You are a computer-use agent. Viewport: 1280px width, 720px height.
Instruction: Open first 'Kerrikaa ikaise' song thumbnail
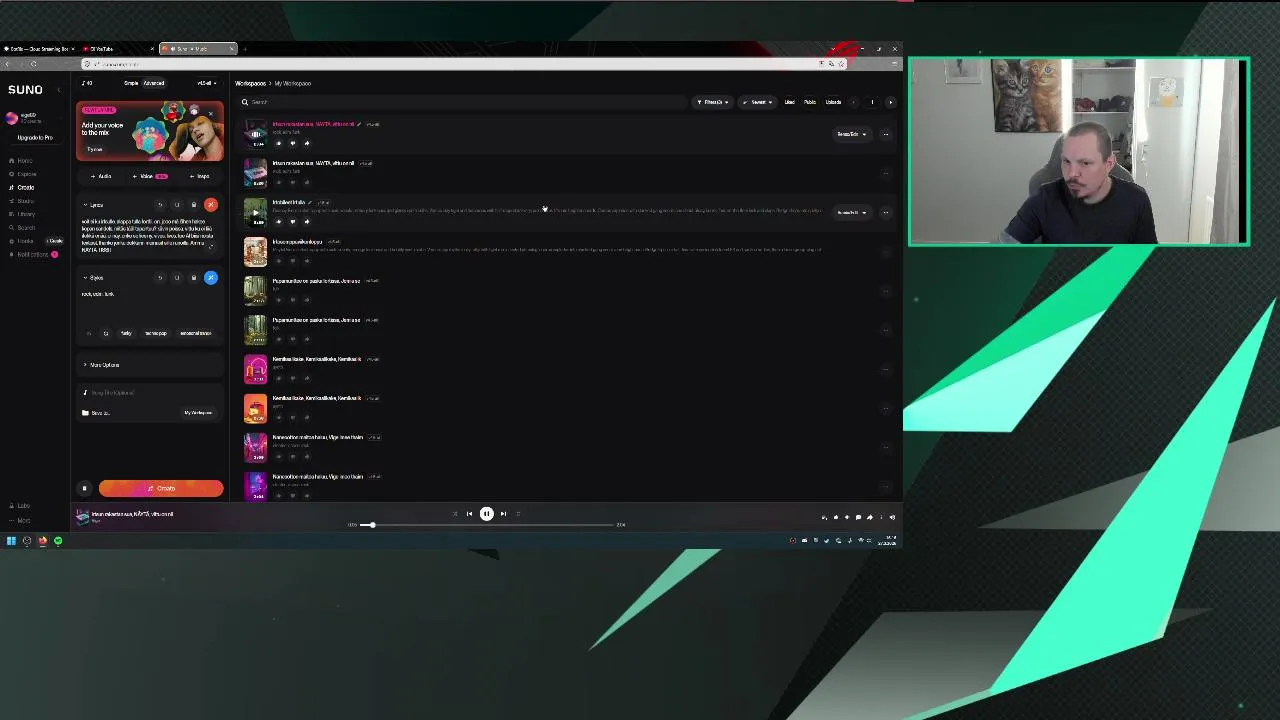pyautogui.click(x=255, y=368)
